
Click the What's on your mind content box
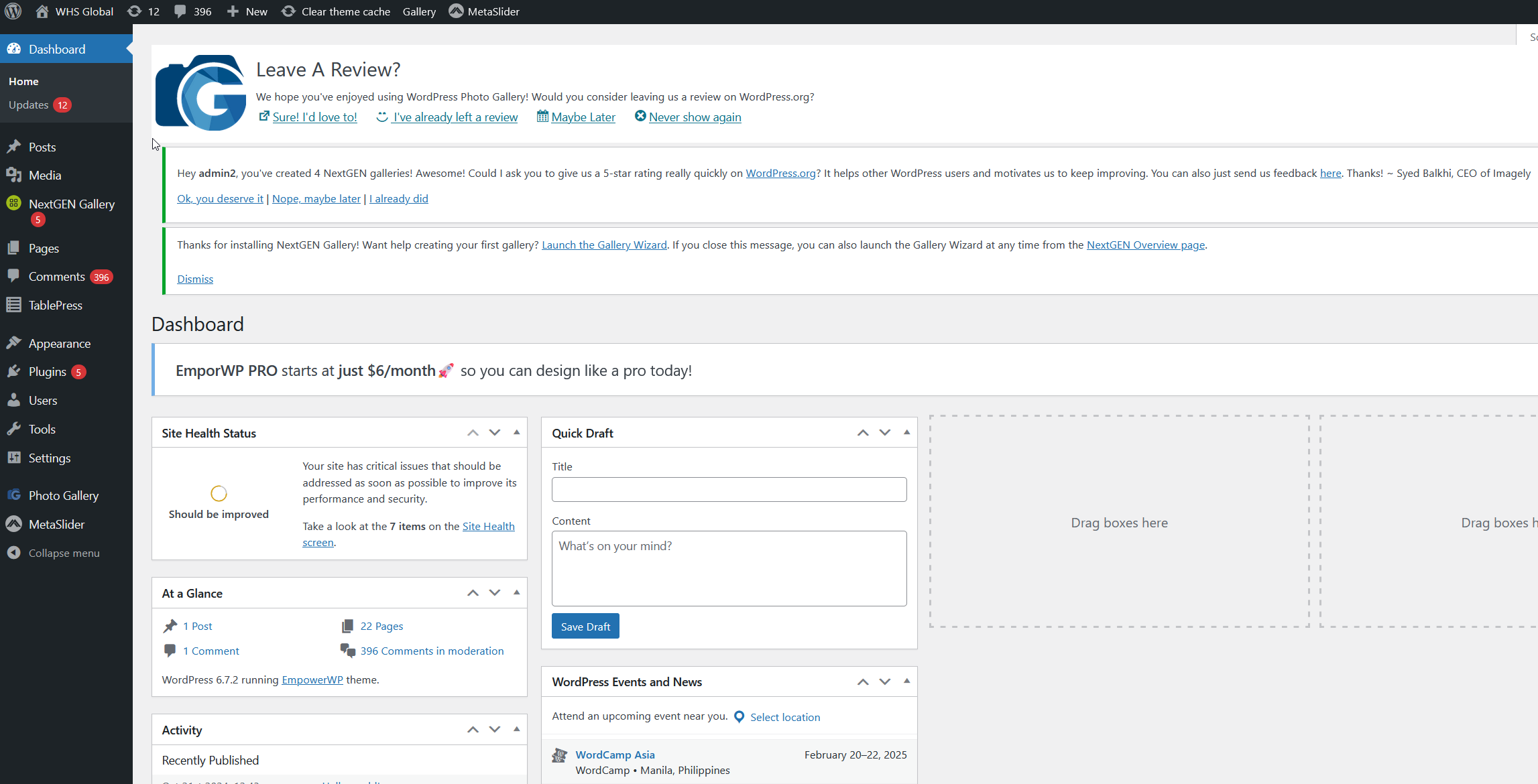pyautogui.click(x=729, y=568)
